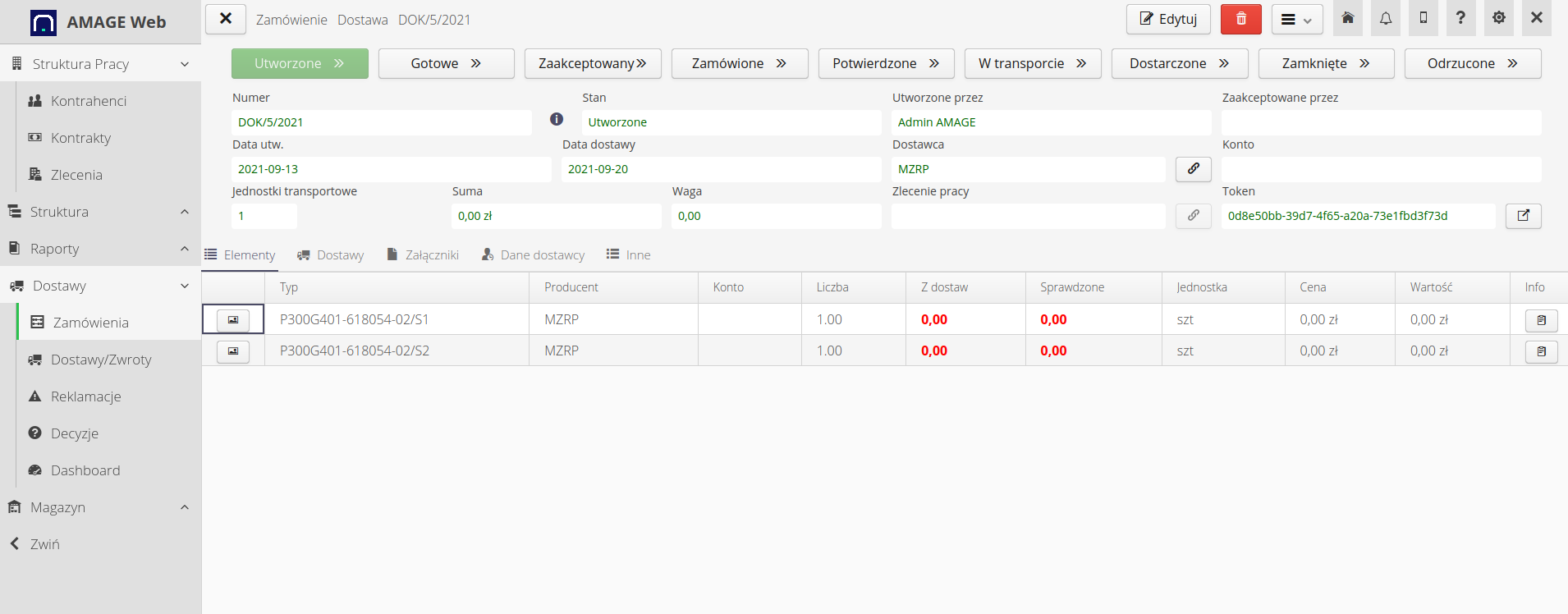Switch to the Załączniki tab

423,255
